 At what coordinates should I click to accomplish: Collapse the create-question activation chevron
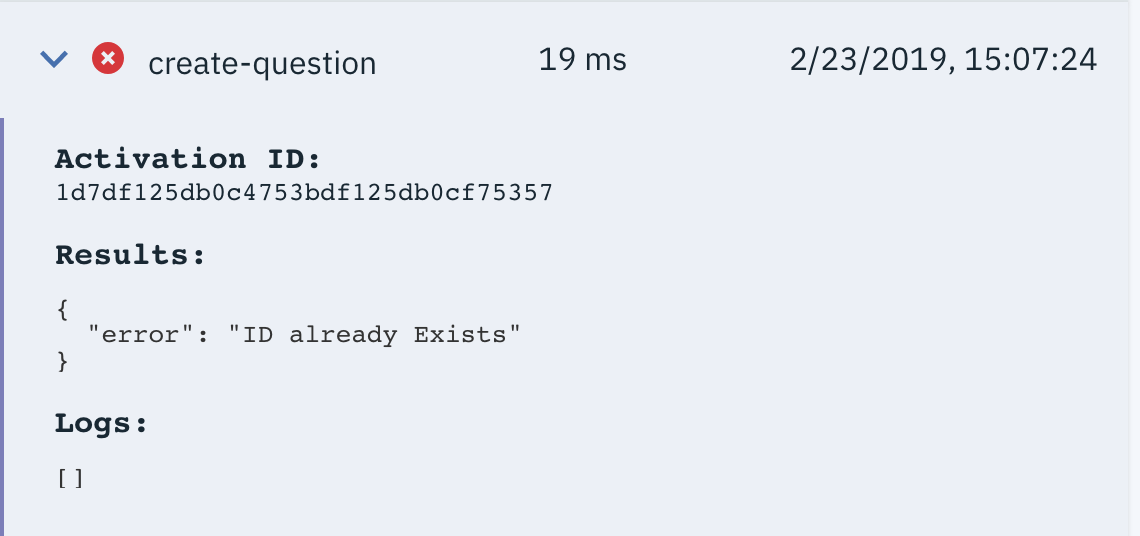54,59
